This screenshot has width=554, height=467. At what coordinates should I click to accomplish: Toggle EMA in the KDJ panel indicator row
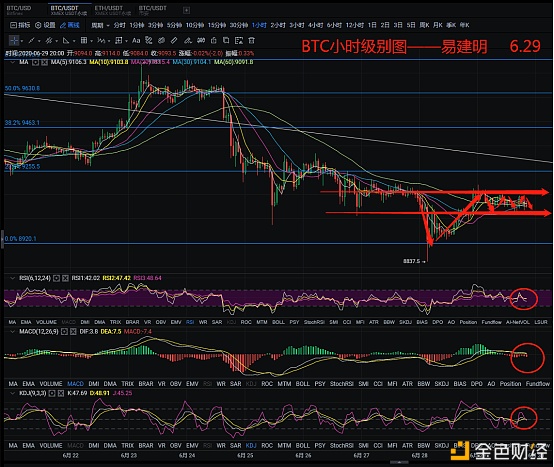[29, 446]
